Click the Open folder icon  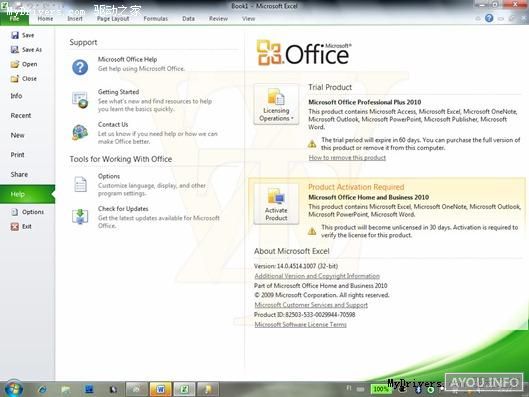pos(15,64)
